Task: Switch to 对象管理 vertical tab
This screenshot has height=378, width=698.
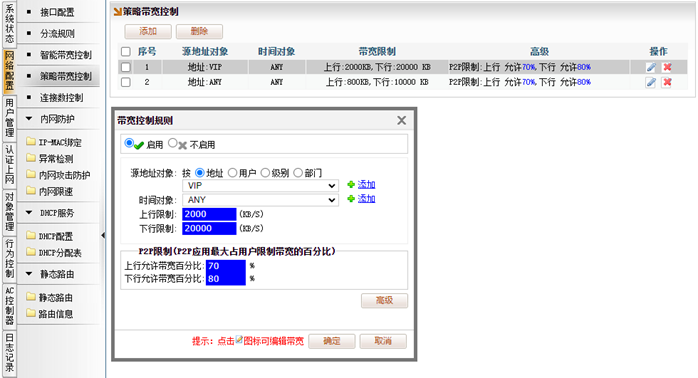Action: click(x=9, y=212)
